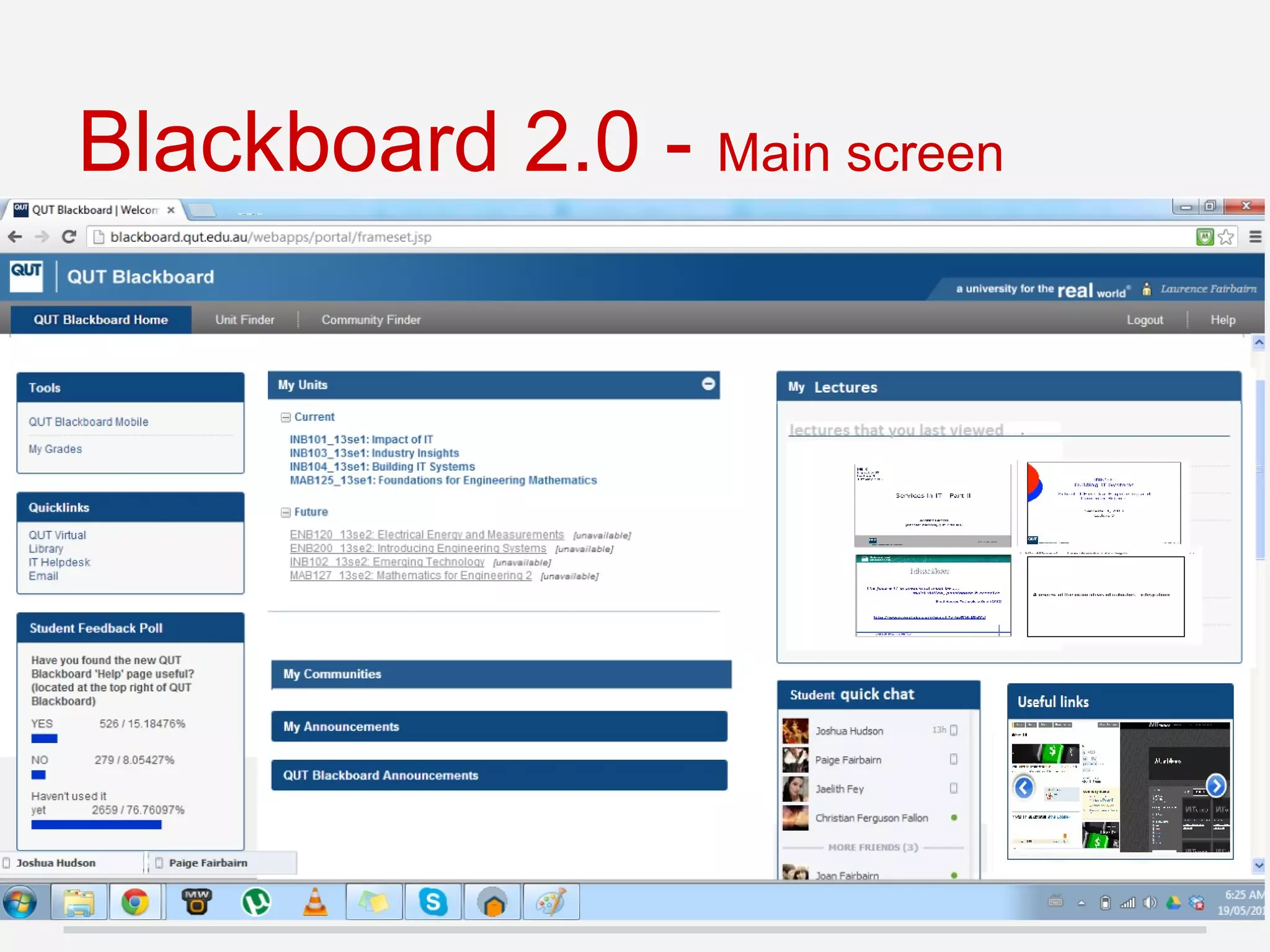Expand the My Communities panel
Screen dimensions: 1270x952
[x=501, y=674]
